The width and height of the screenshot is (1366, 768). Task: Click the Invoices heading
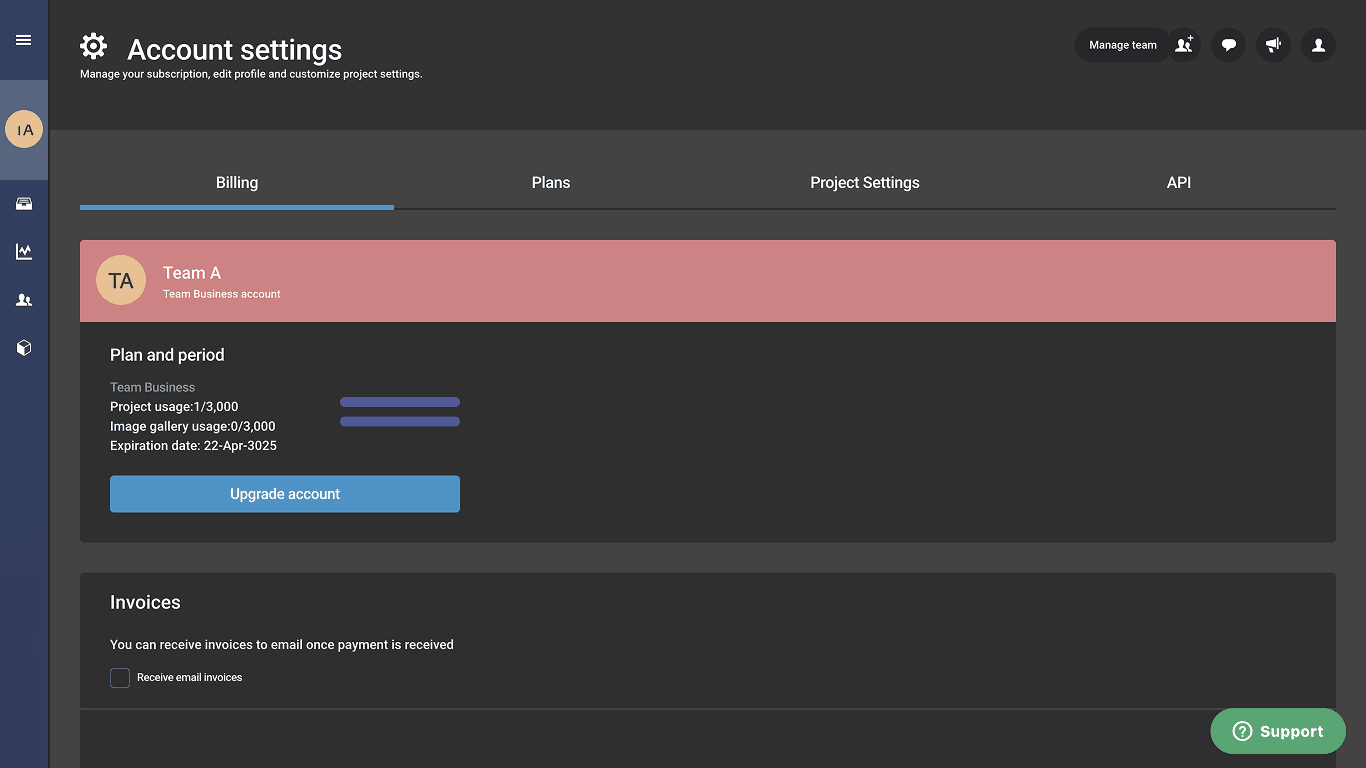click(145, 603)
